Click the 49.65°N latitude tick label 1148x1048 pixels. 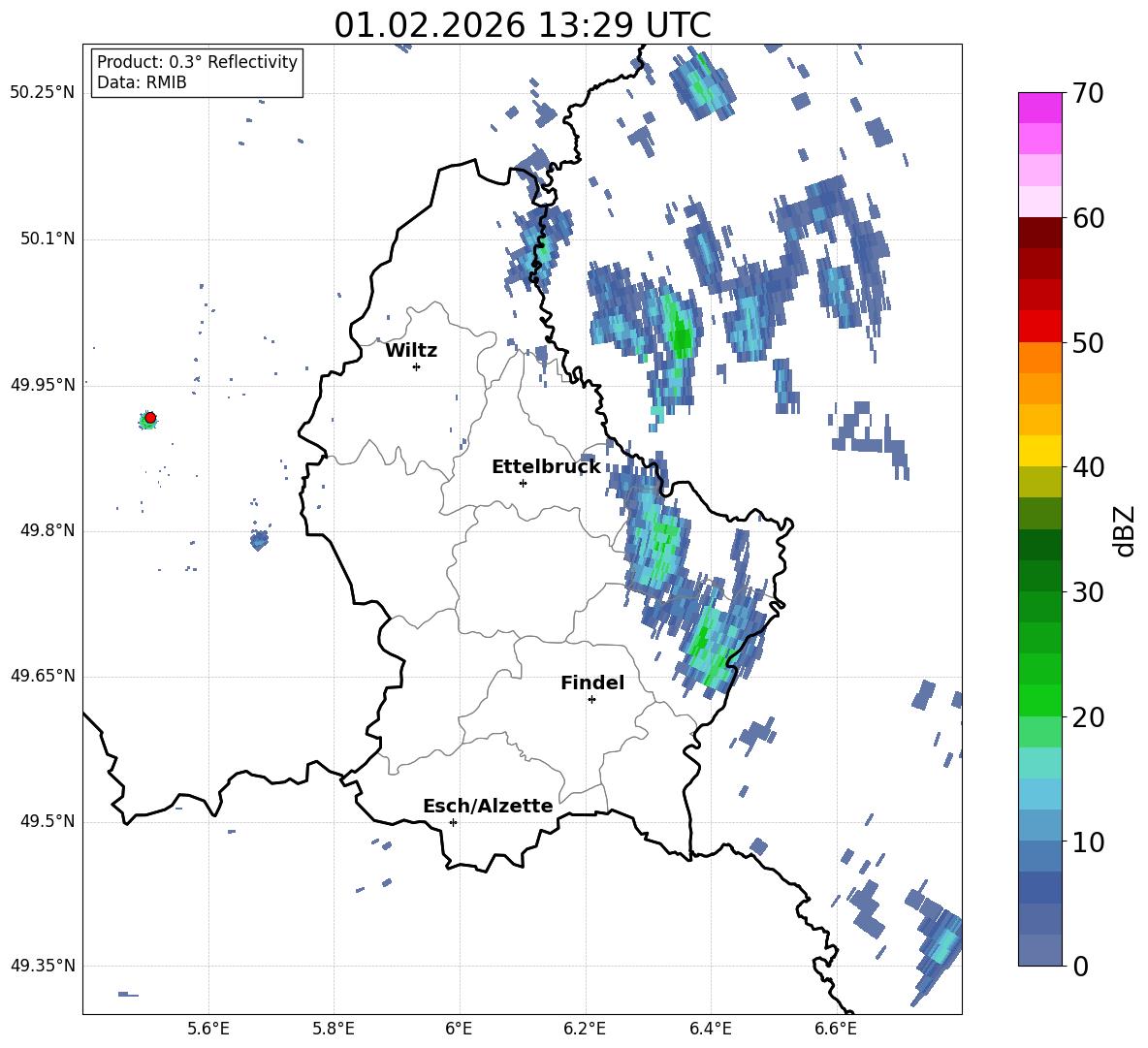pyautogui.click(x=42, y=676)
